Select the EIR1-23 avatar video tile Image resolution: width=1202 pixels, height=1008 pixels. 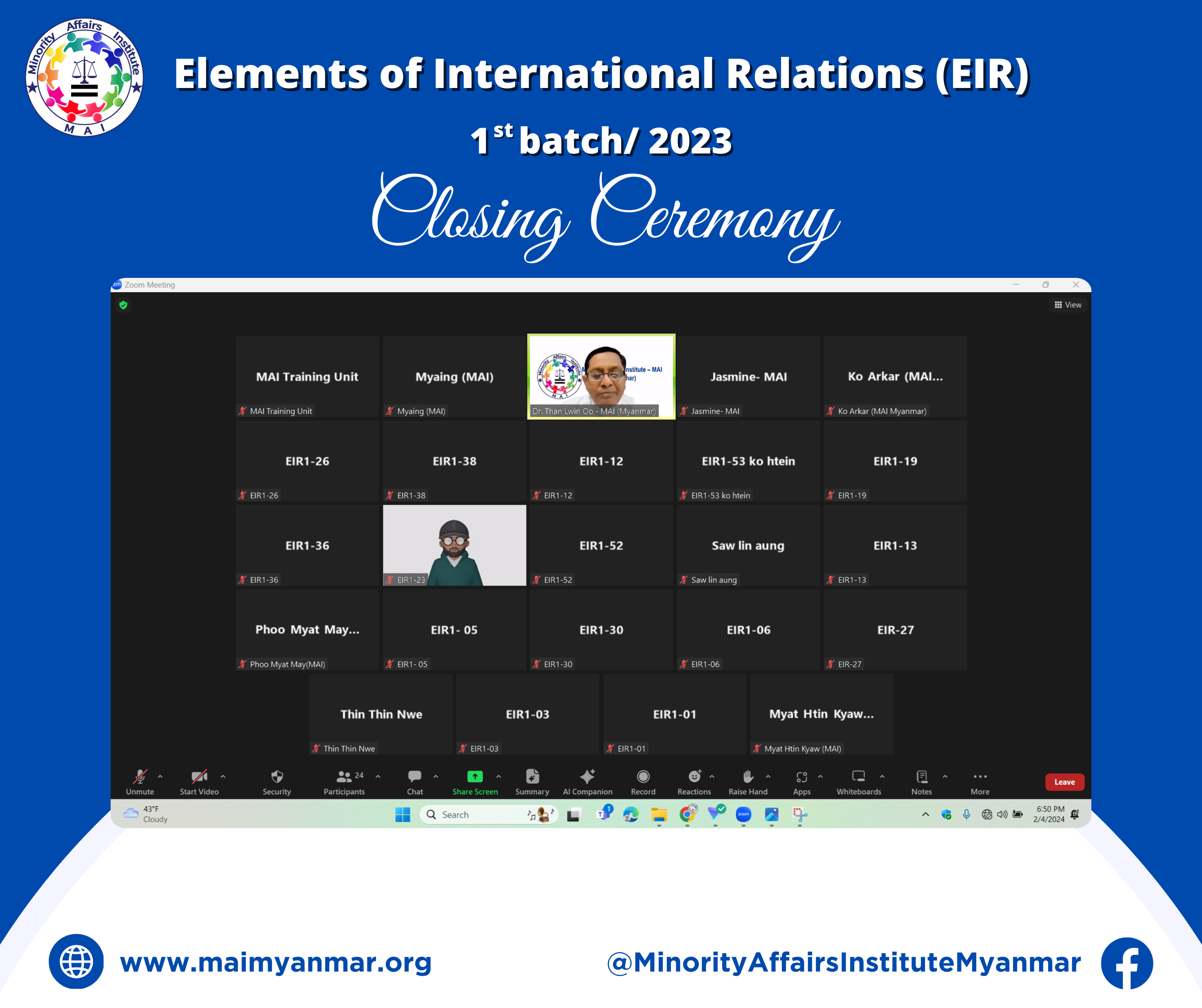pyautogui.click(x=455, y=545)
